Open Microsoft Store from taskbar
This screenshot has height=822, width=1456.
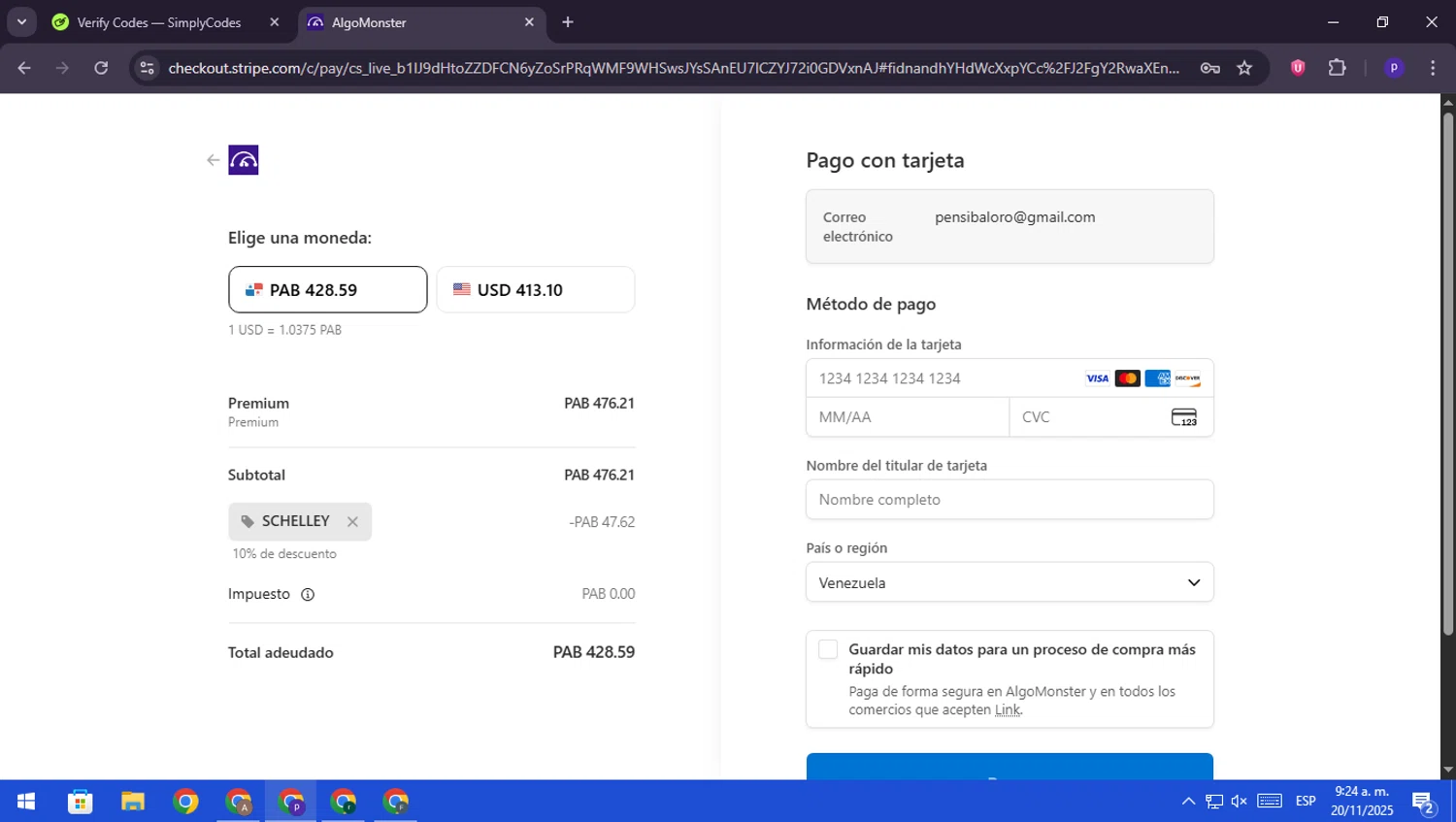pyautogui.click(x=81, y=802)
